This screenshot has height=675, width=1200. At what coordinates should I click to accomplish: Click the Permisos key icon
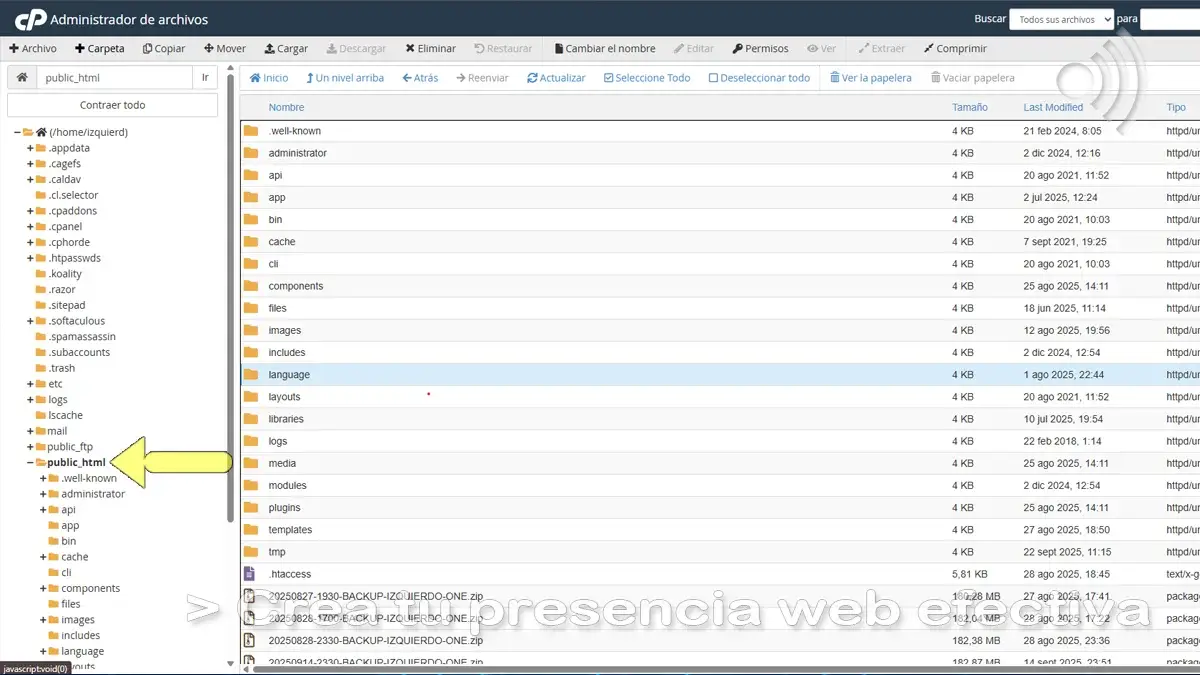pos(737,49)
